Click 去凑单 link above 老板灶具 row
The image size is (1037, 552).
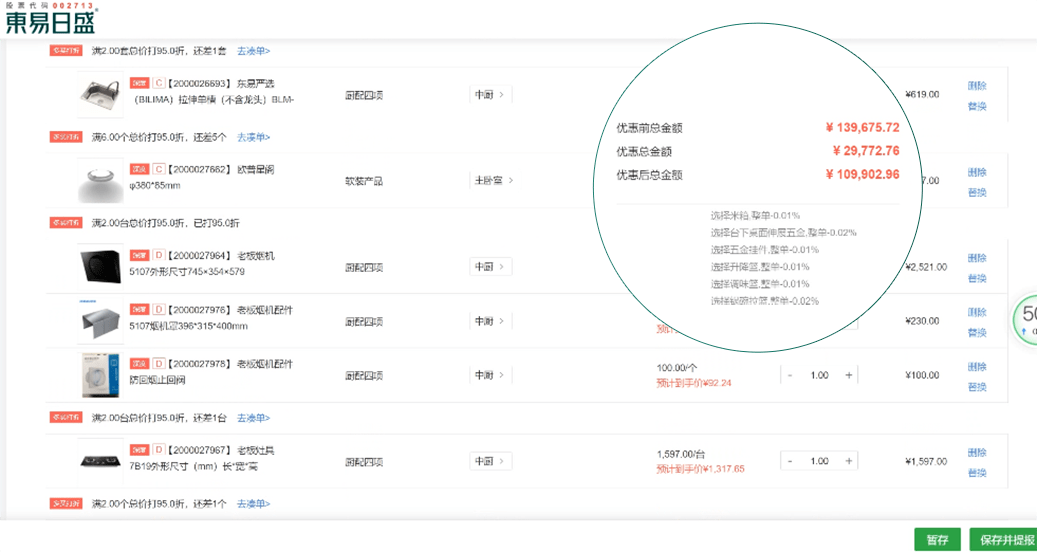pyautogui.click(x=253, y=418)
